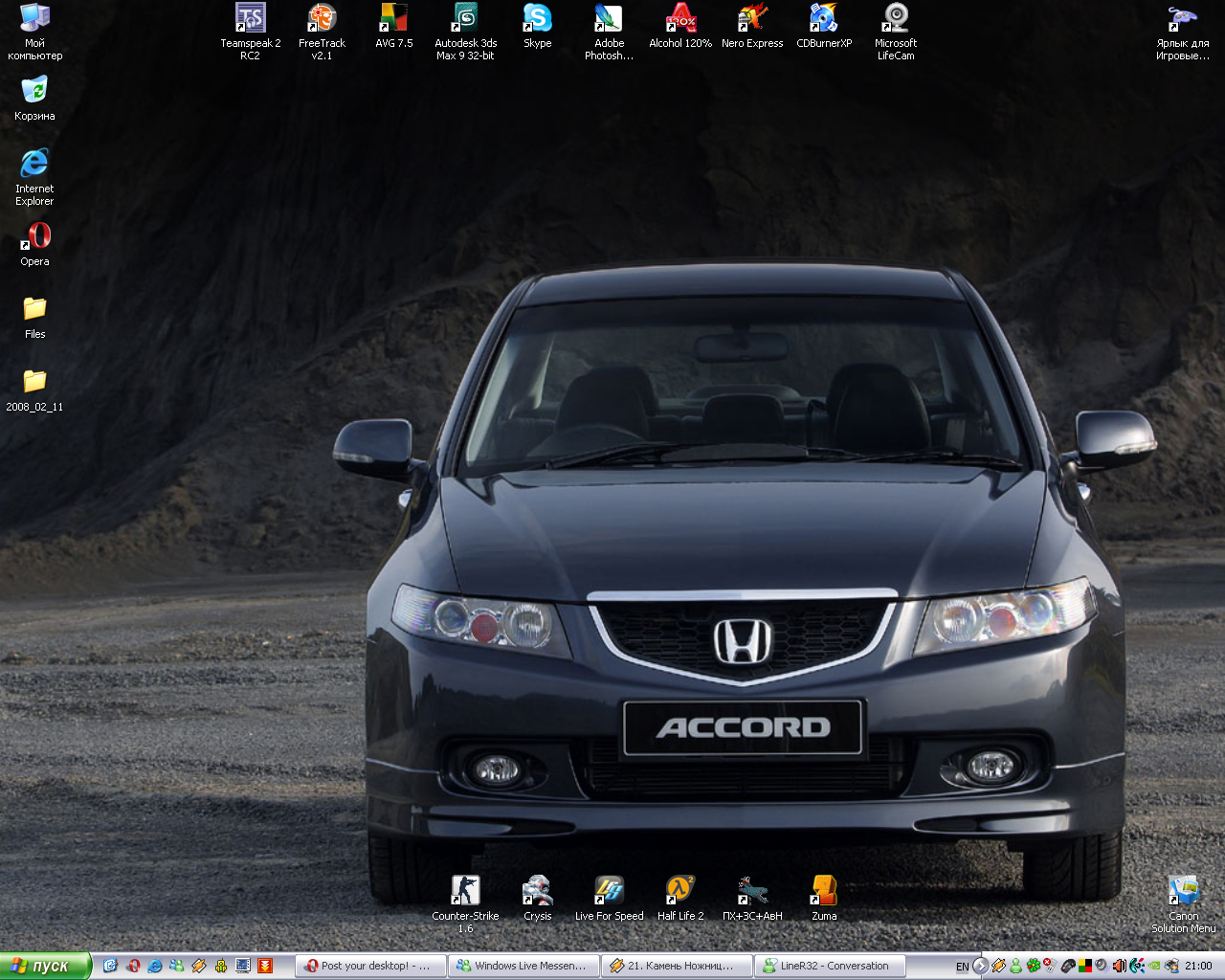Click the ICQ green flower tray icon
This screenshot has width=1225, height=980.
coord(1033,966)
